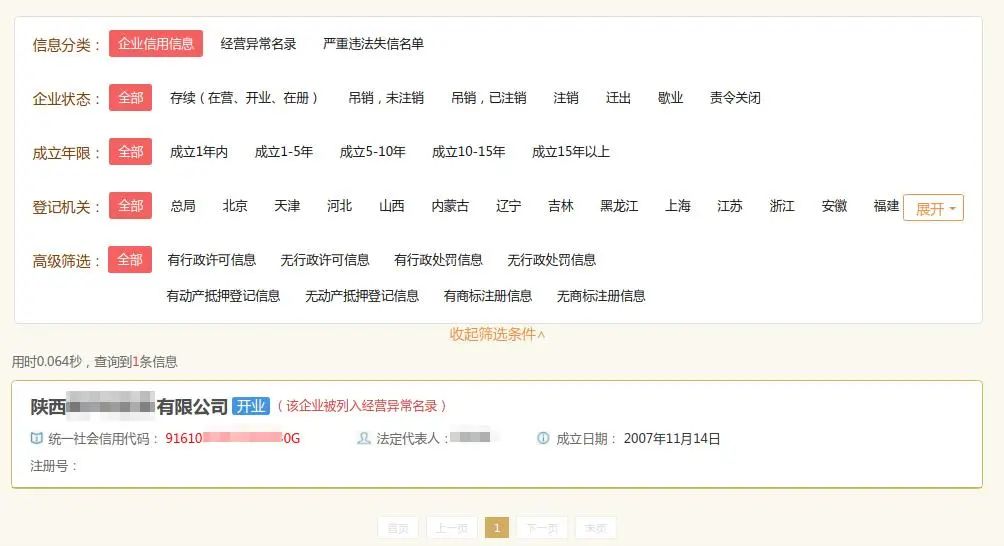The image size is (1004, 546).
Task: Select 上海 as registration authority
Action: (x=677, y=206)
